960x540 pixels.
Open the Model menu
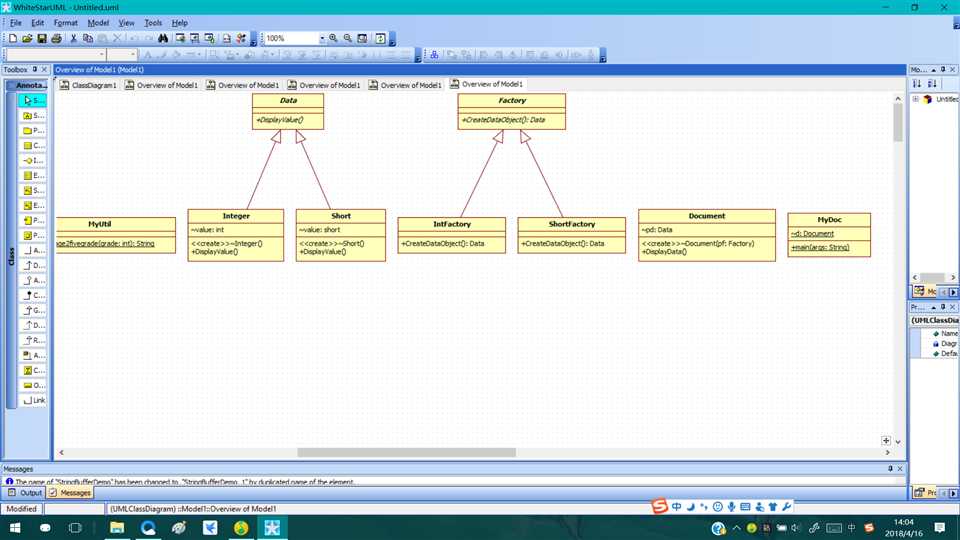(x=98, y=23)
